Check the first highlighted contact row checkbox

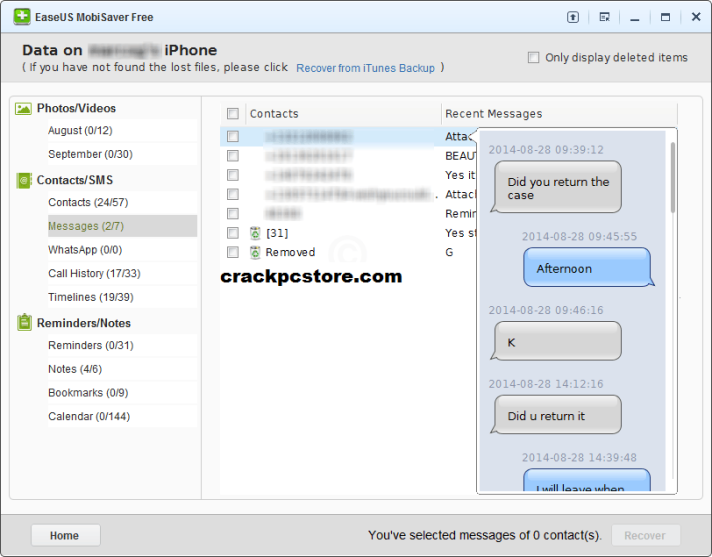click(x=233, y=136)
